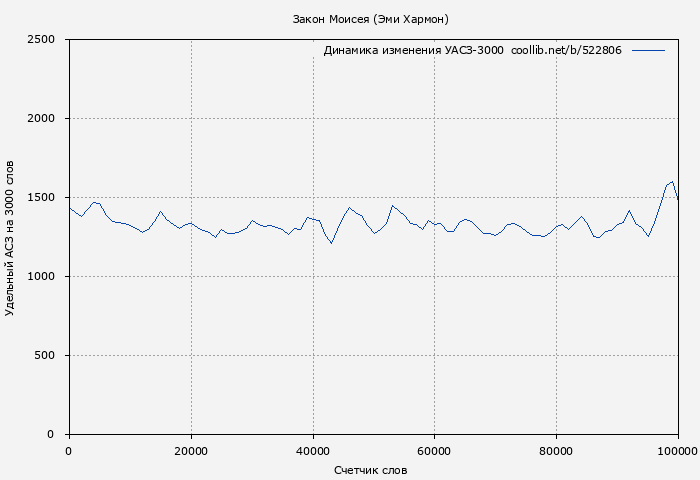This screenshot has width=700, height=480.
Task: Open the coollib.net/b/522806 link text
Action: pyautogui.click(x=566, y=50)
